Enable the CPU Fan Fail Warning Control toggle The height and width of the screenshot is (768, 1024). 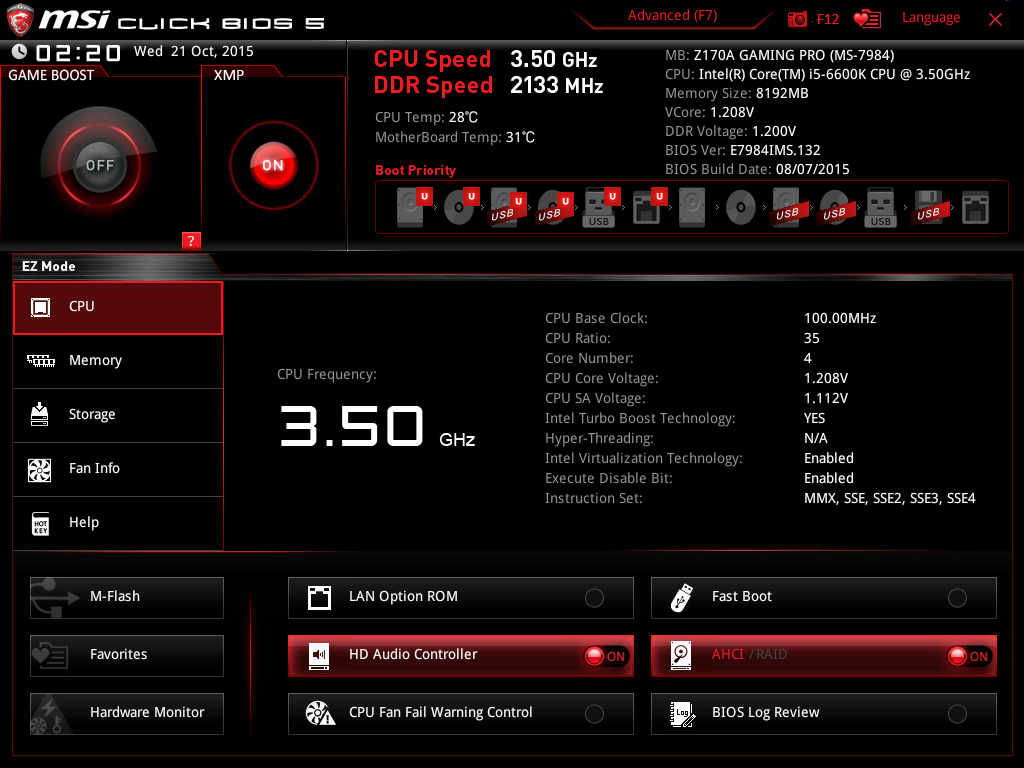pos(594,714)
